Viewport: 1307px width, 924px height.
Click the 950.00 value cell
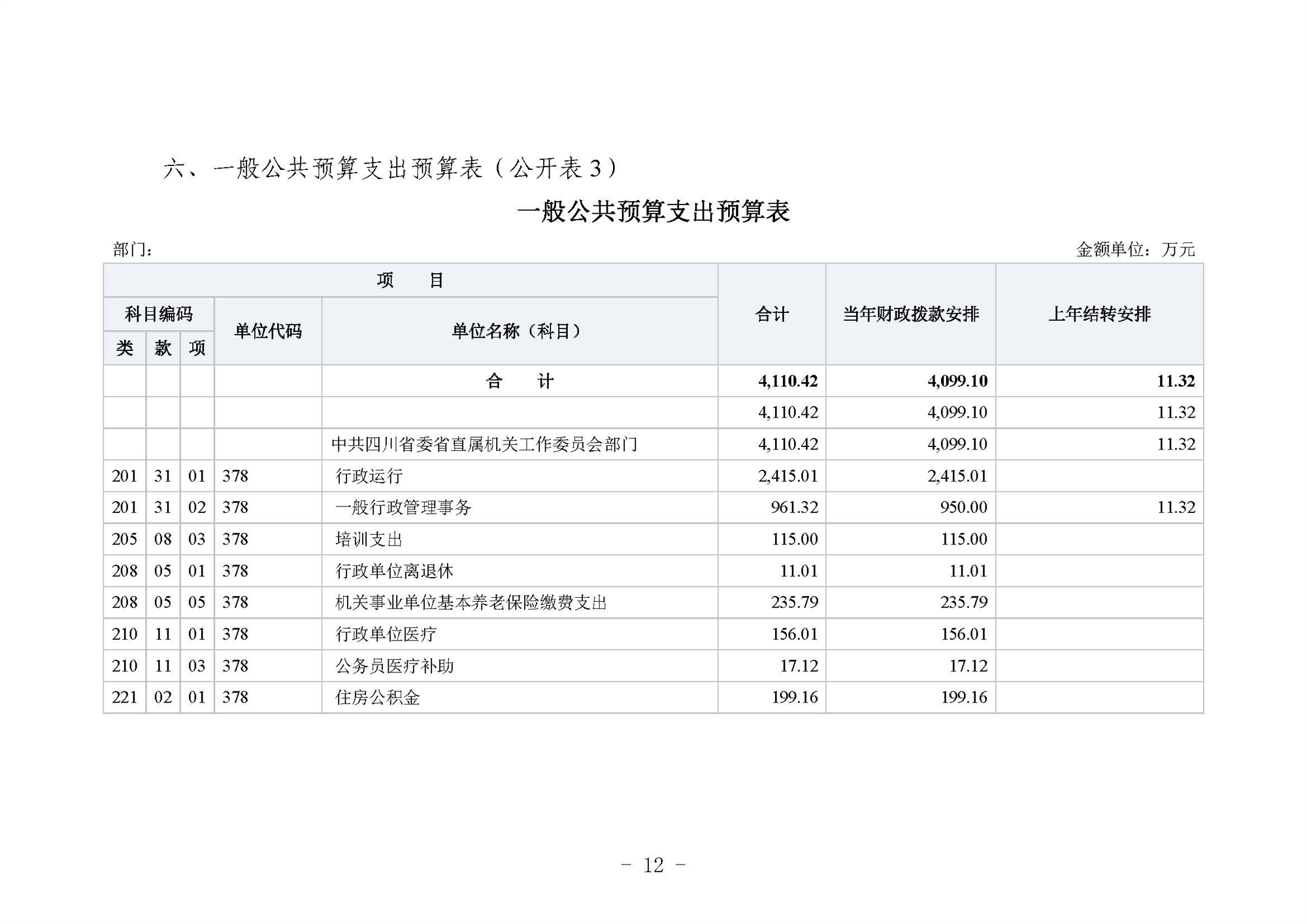(x=963, y=508)
